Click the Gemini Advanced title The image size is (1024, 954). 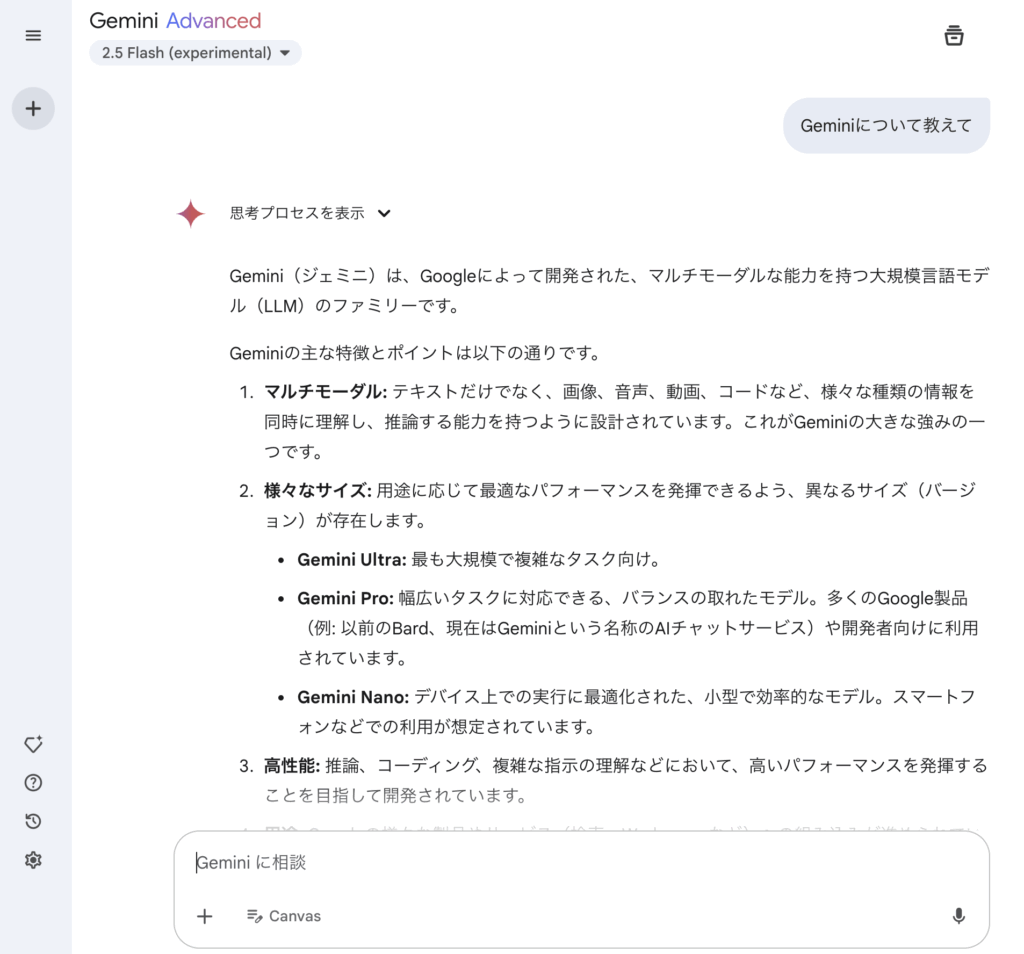(x=175, y=21)
